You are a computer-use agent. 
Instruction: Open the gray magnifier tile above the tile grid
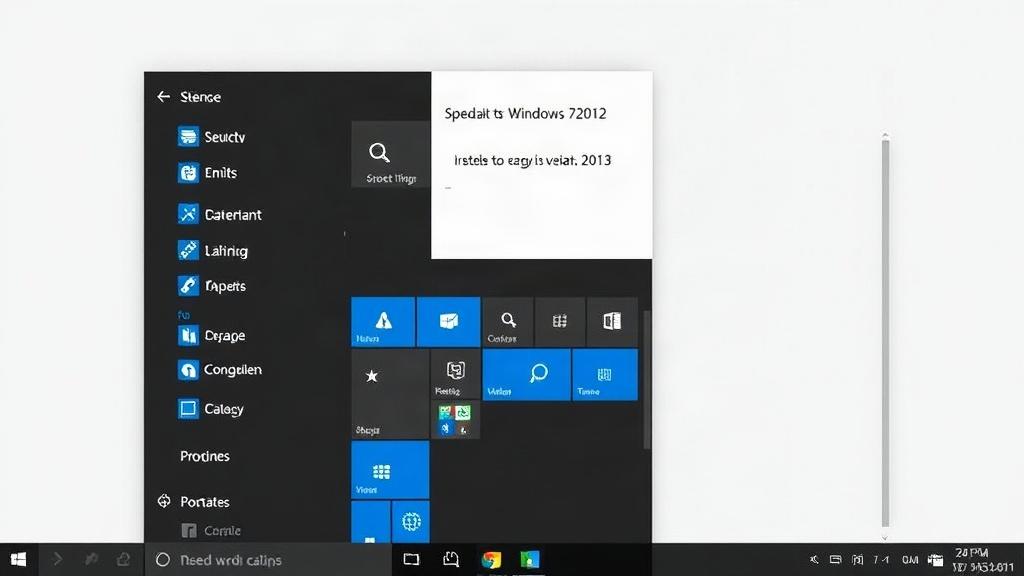click(391, 155)
